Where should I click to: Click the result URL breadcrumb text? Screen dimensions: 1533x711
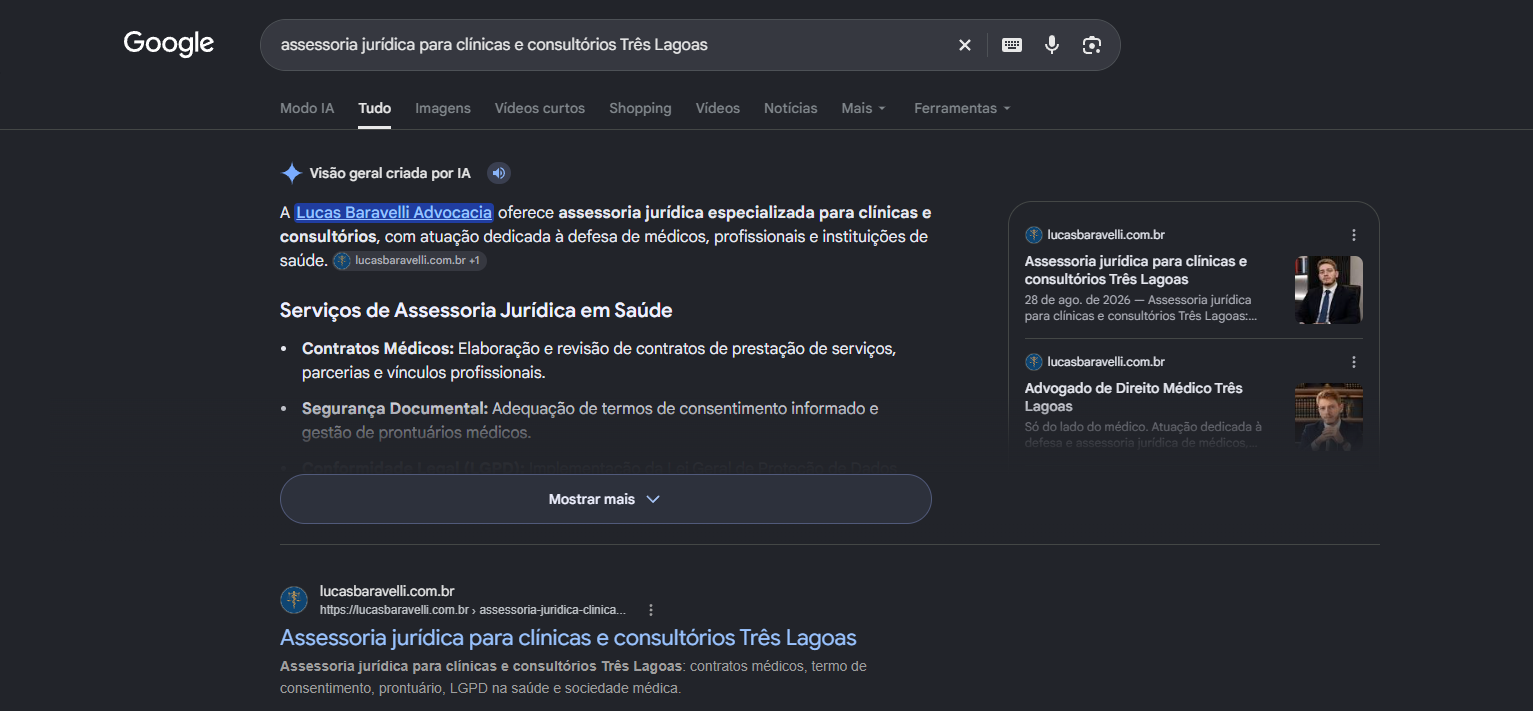pos(473,610)
